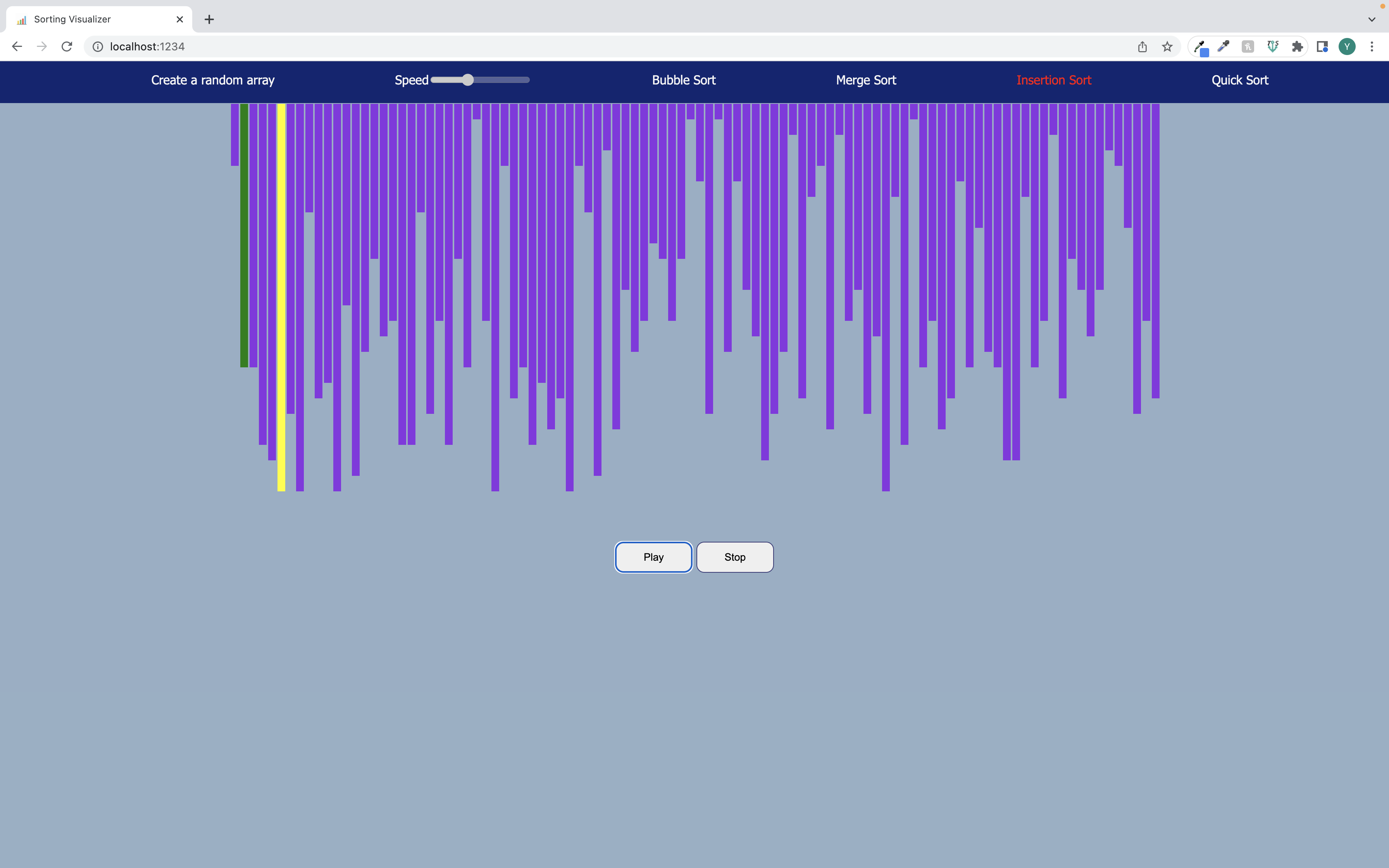
Task: Open the anchor TS extension
Action: (1272, 46)
